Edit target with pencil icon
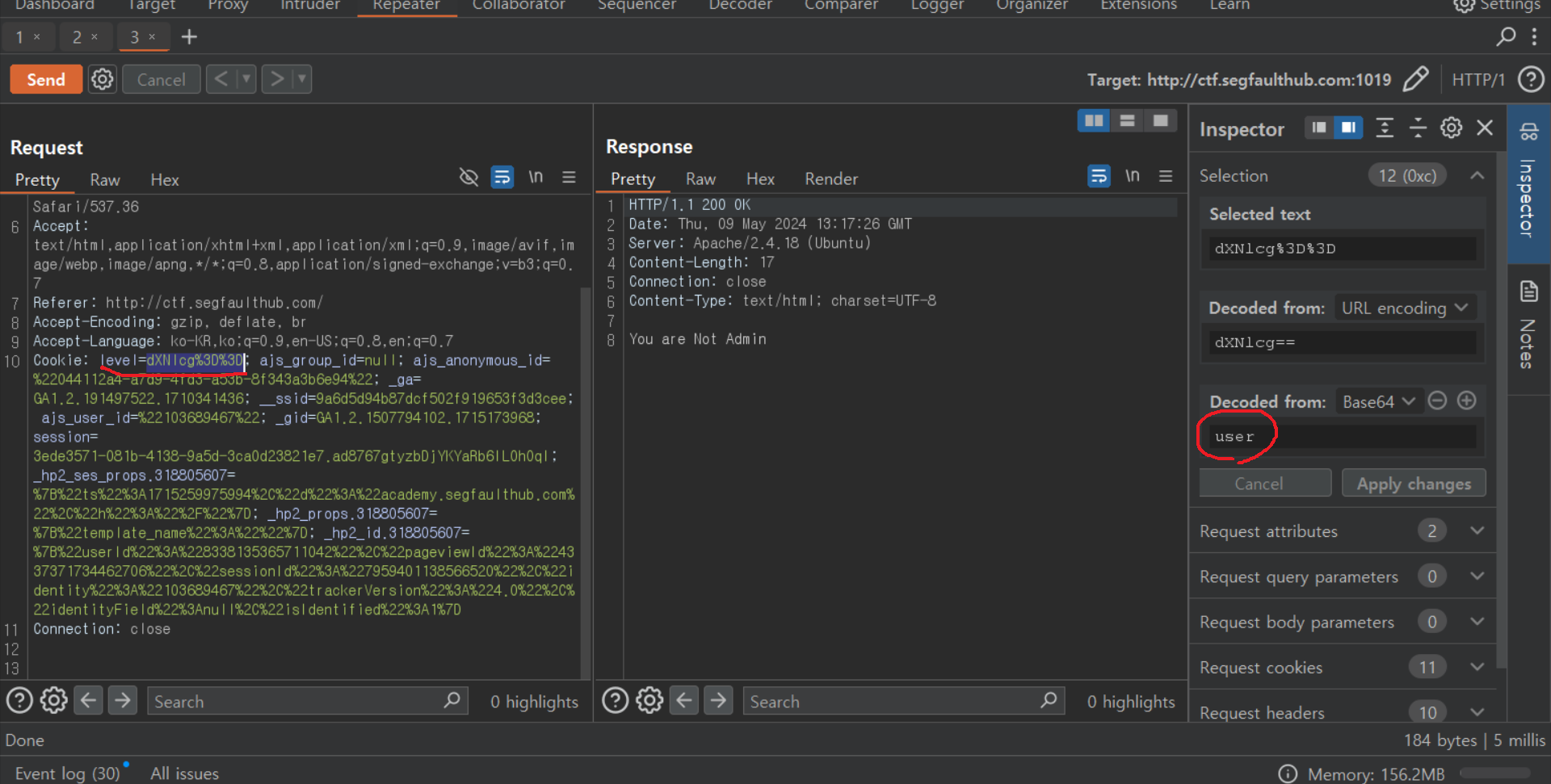This screenshot has height=784, width=1551. (x=1415, y=79)
